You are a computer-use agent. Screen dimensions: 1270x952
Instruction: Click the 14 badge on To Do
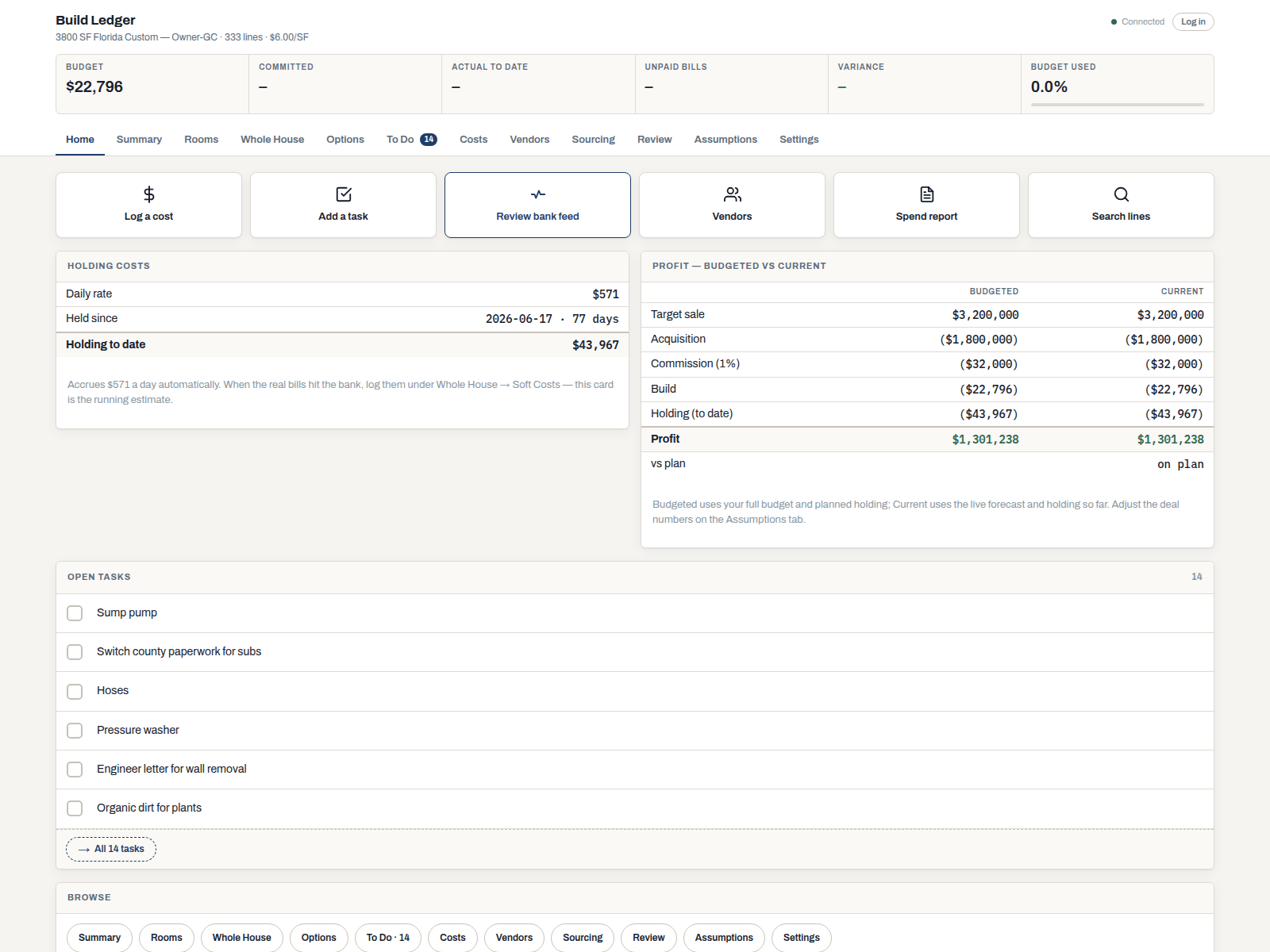pyautogui.click(x=429, y=140)
